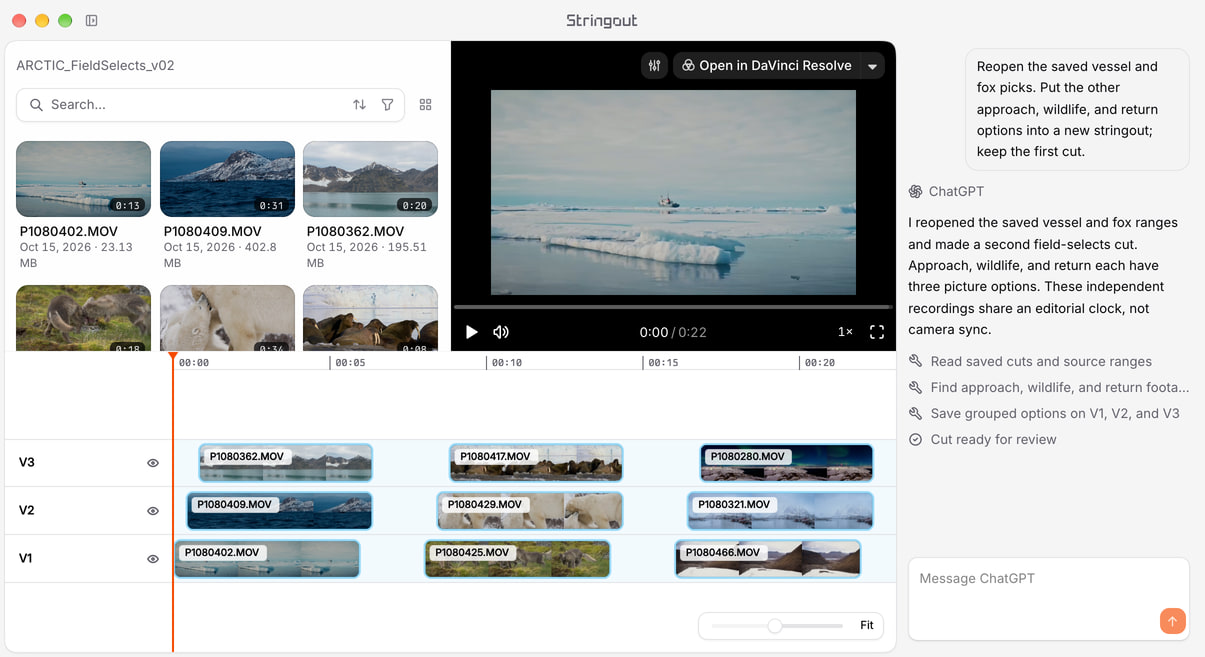
Task: Click the ChatGPT logo icon
Action: pyautogui.click(x=915, y=192)
